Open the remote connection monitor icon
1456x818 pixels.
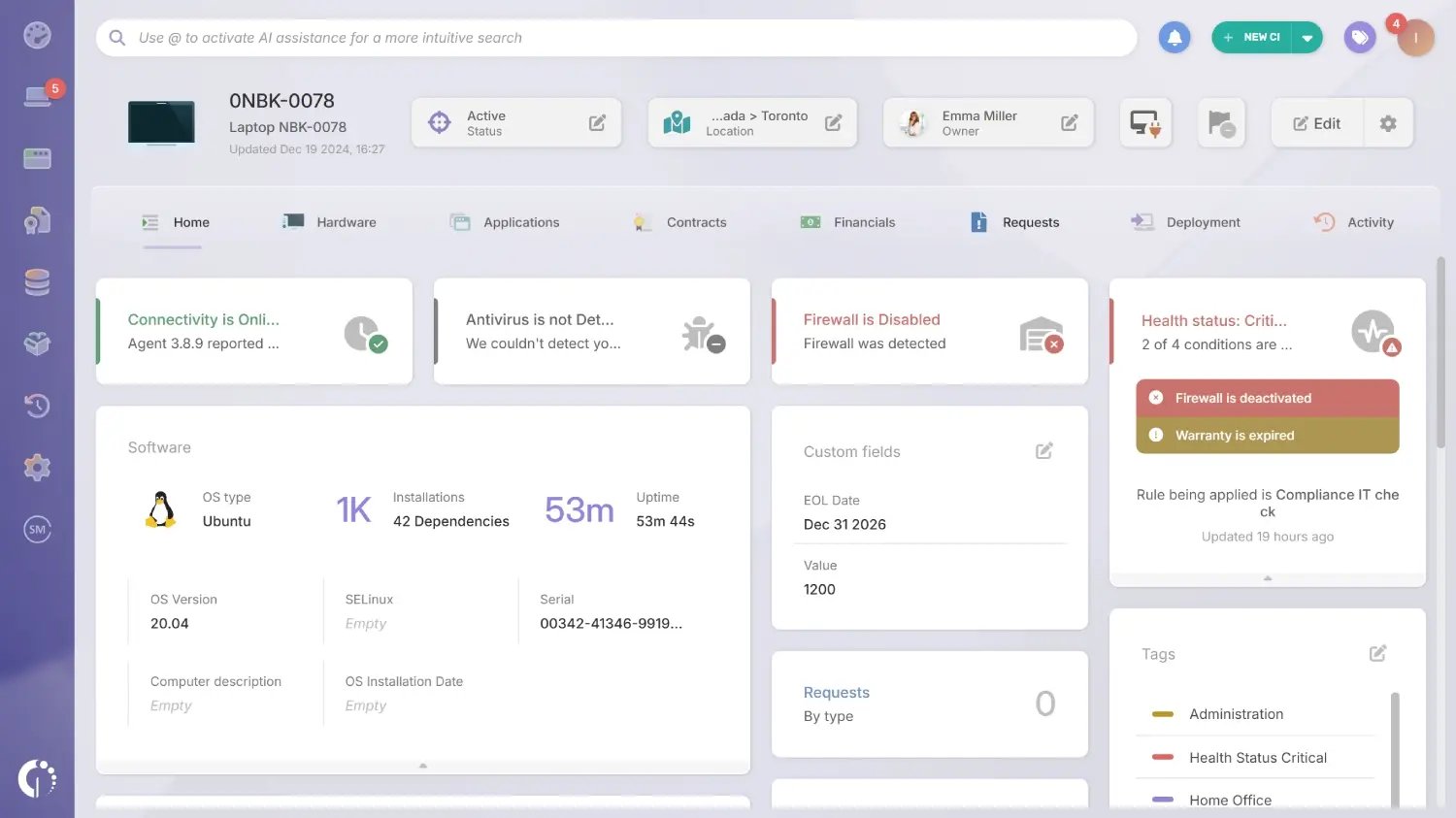1145,122
